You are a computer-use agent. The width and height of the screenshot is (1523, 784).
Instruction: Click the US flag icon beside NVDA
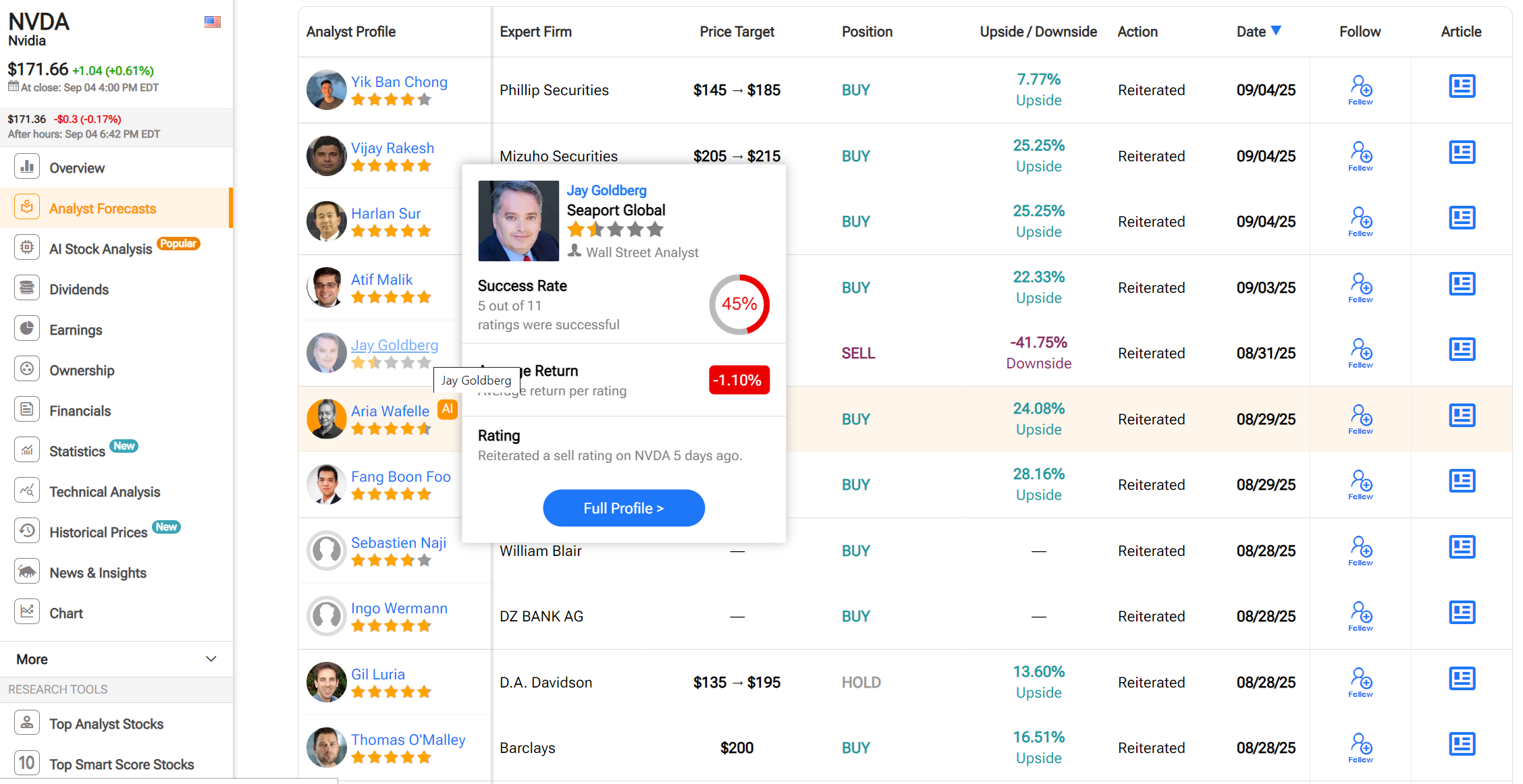pyautogui.click(x=213, y=22)
